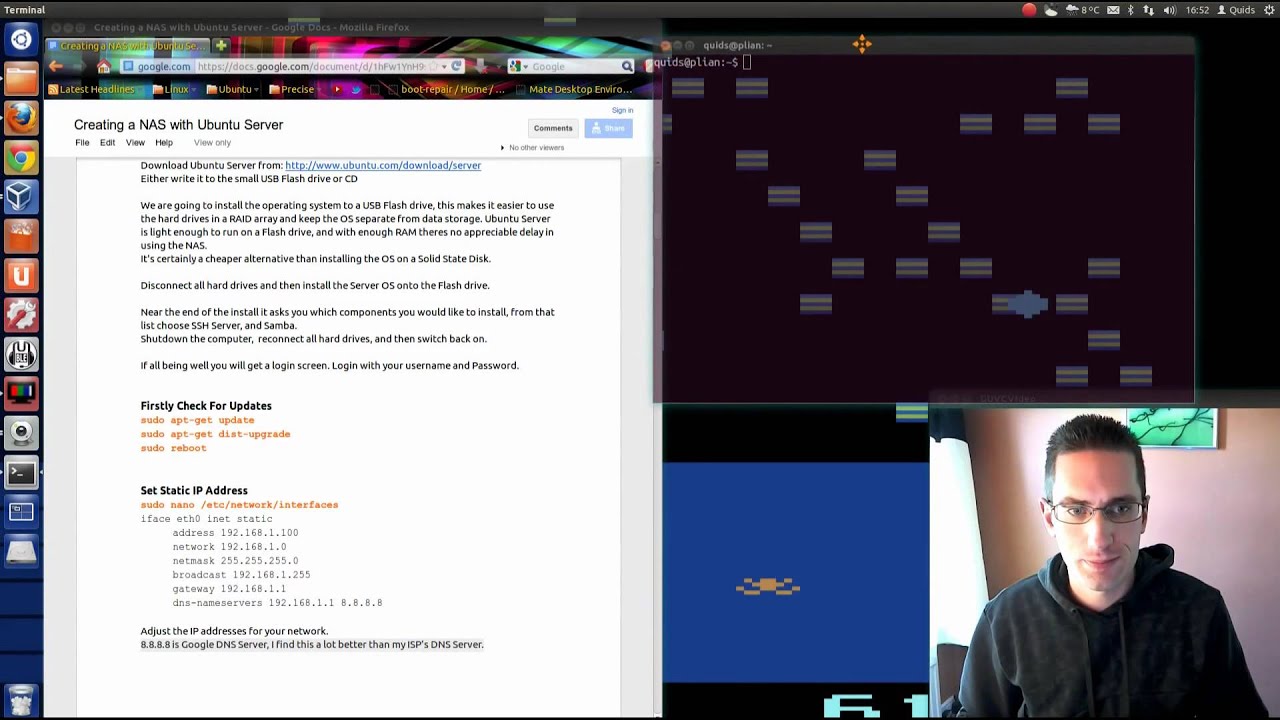Click the 'Set Static IP Address' heading

194,491
